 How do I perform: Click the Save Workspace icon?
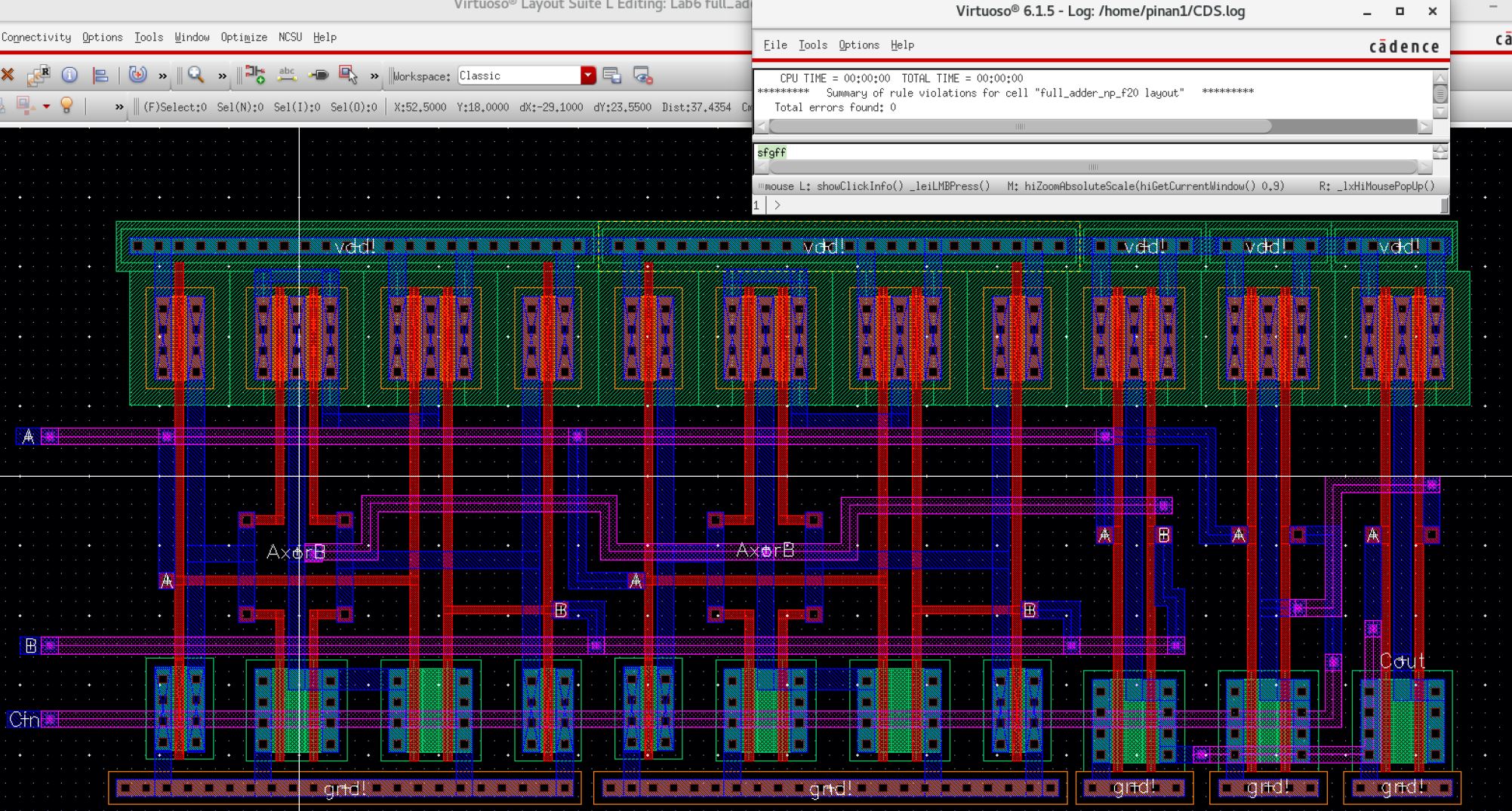pyautogui.click(x=612, y=75)
